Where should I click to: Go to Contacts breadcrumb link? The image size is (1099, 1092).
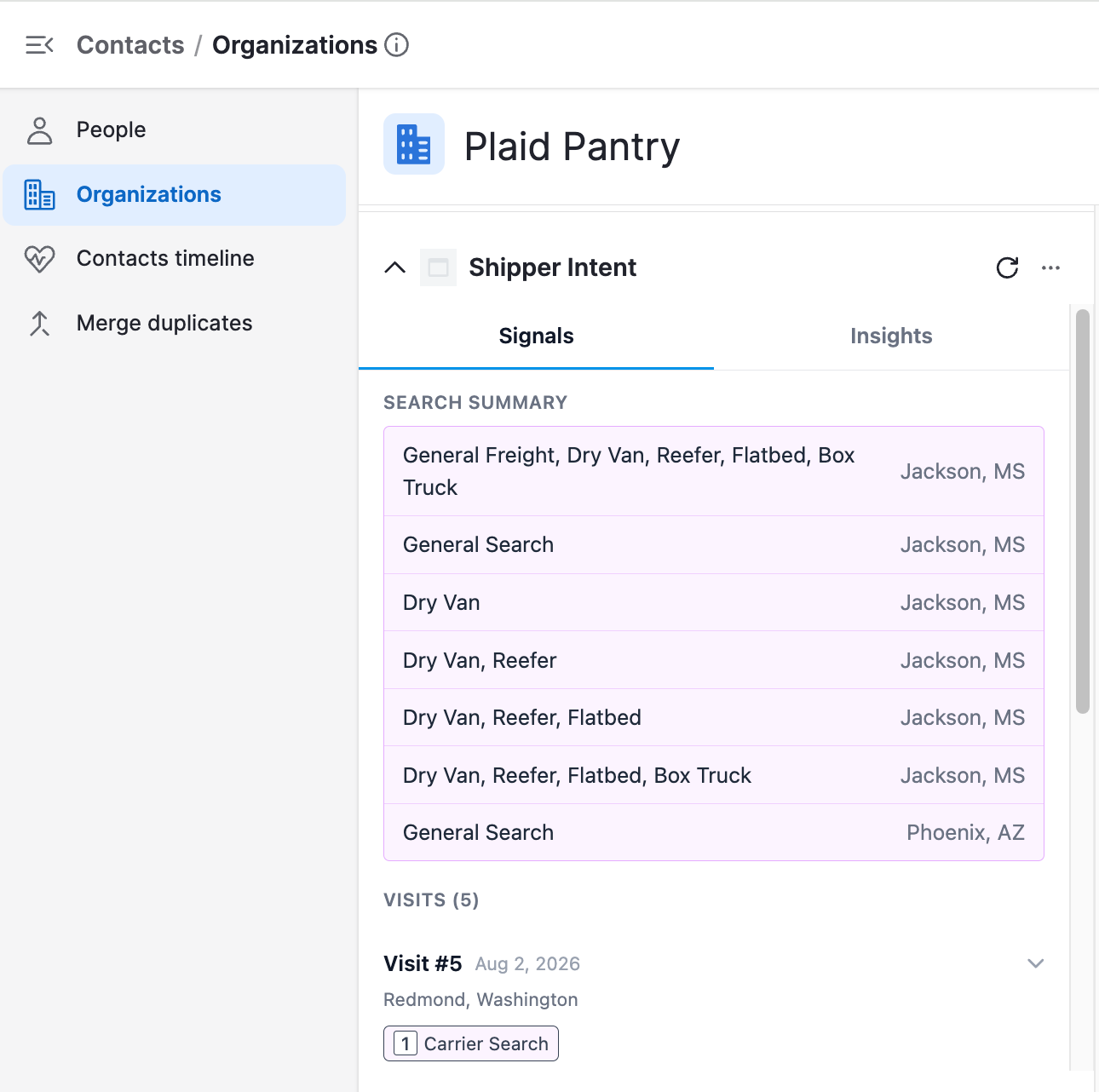130,45
